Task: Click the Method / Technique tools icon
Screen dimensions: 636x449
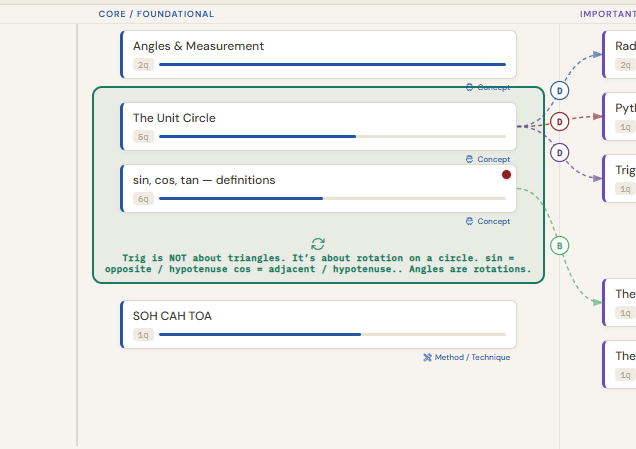Action: tap(428, 357)
